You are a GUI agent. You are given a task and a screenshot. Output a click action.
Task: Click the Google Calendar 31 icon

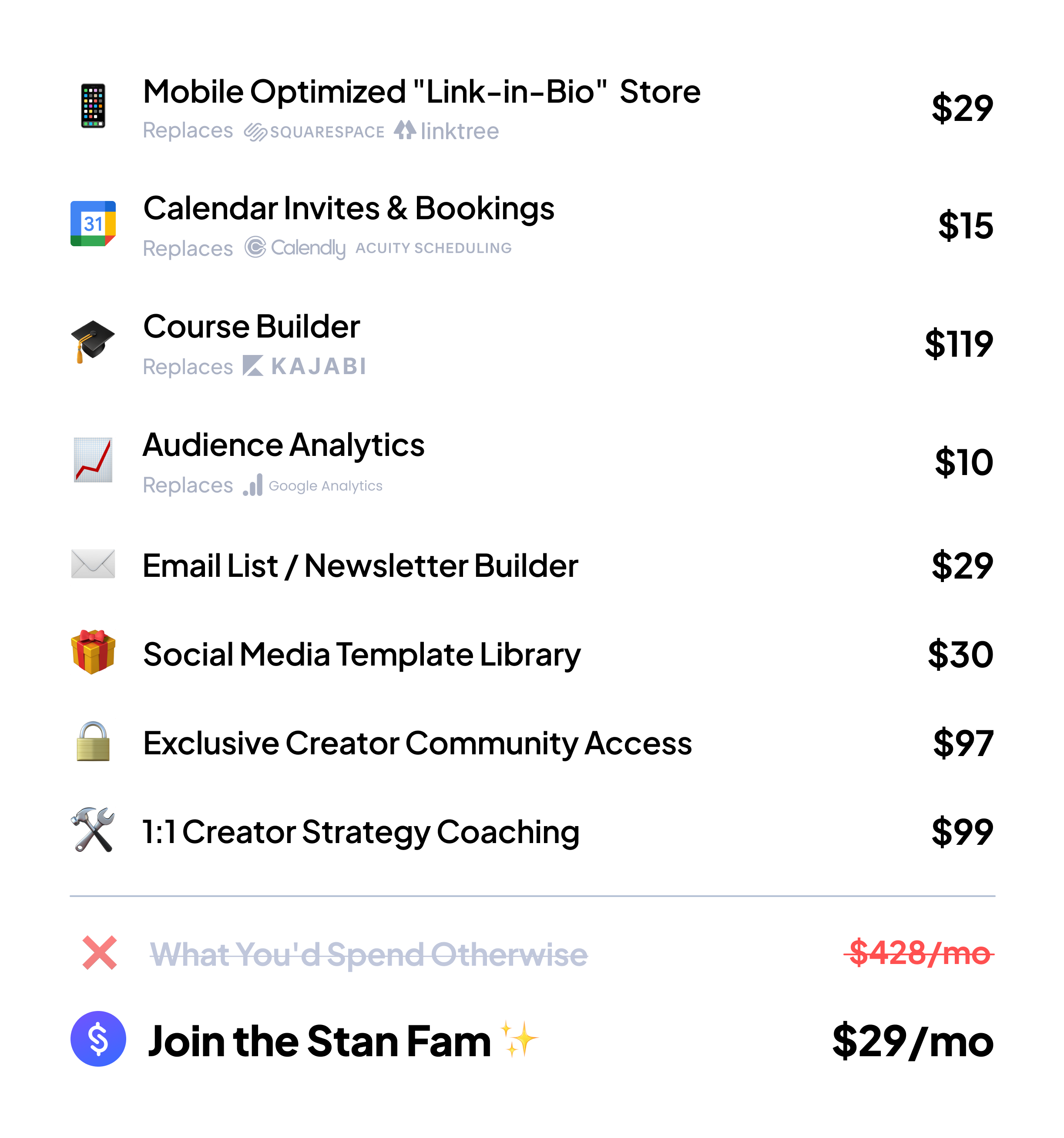point(93,223)
